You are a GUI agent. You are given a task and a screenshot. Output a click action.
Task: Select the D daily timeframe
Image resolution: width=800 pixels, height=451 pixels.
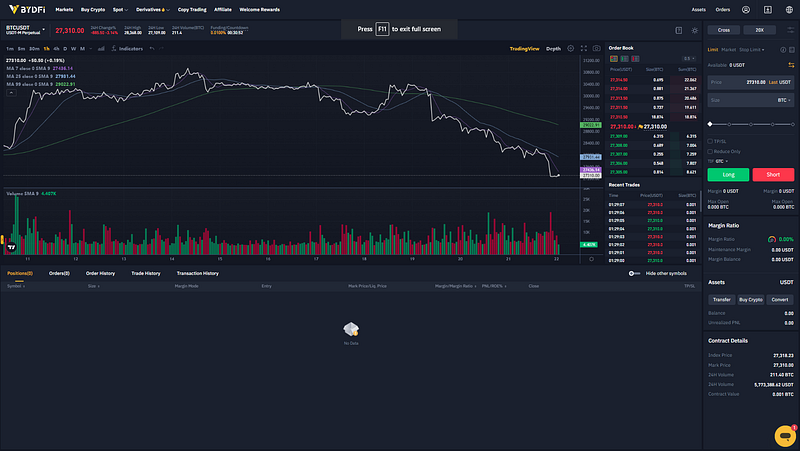[x=65, y=49]
